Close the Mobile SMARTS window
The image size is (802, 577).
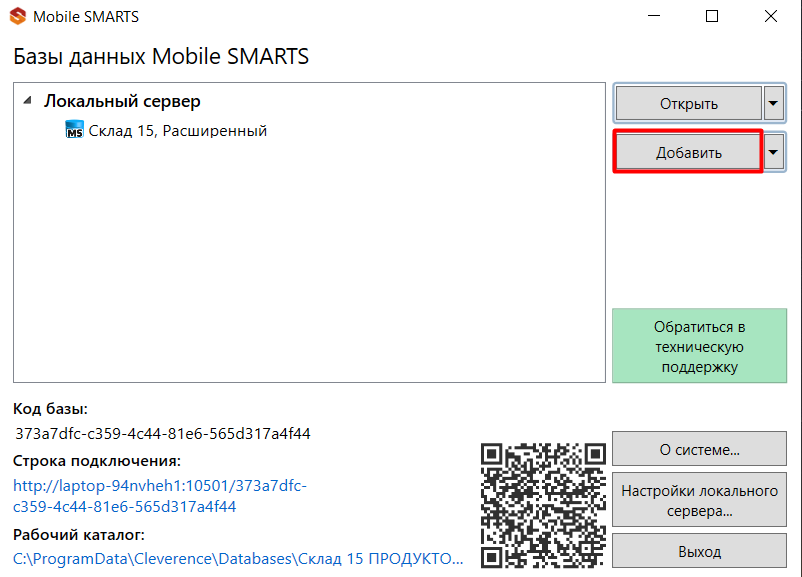coord(771,16)
